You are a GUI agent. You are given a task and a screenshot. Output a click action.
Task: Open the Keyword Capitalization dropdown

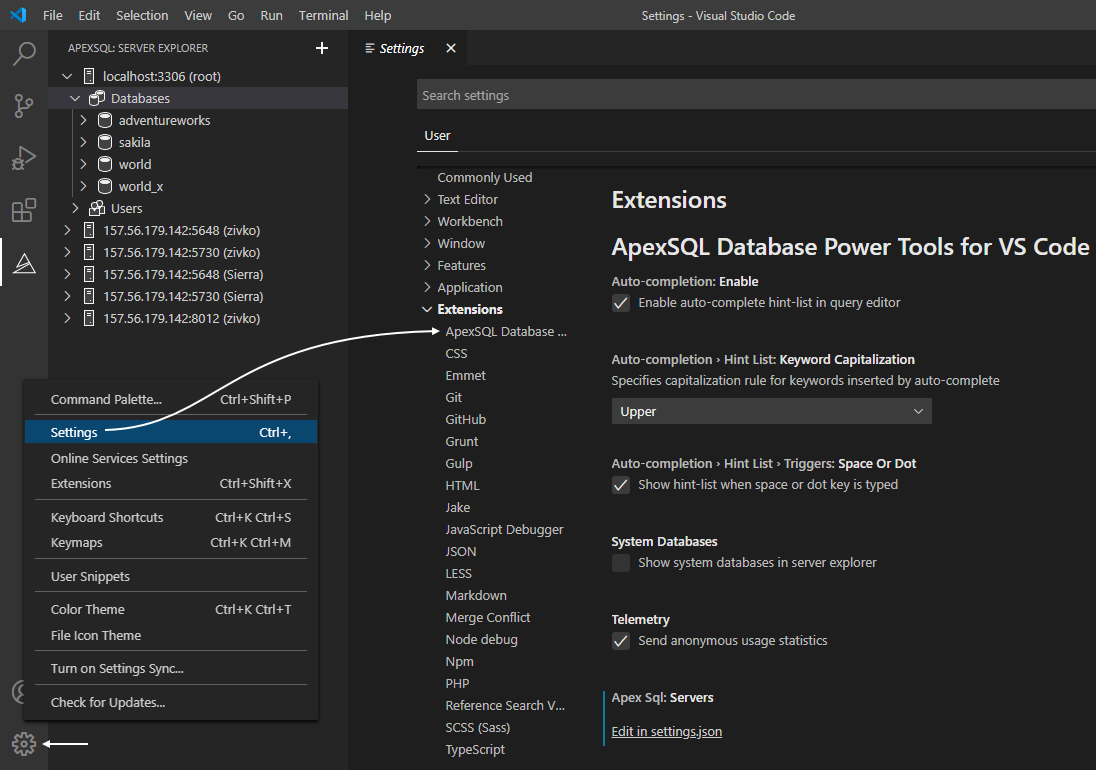click(x=772, y=412)
